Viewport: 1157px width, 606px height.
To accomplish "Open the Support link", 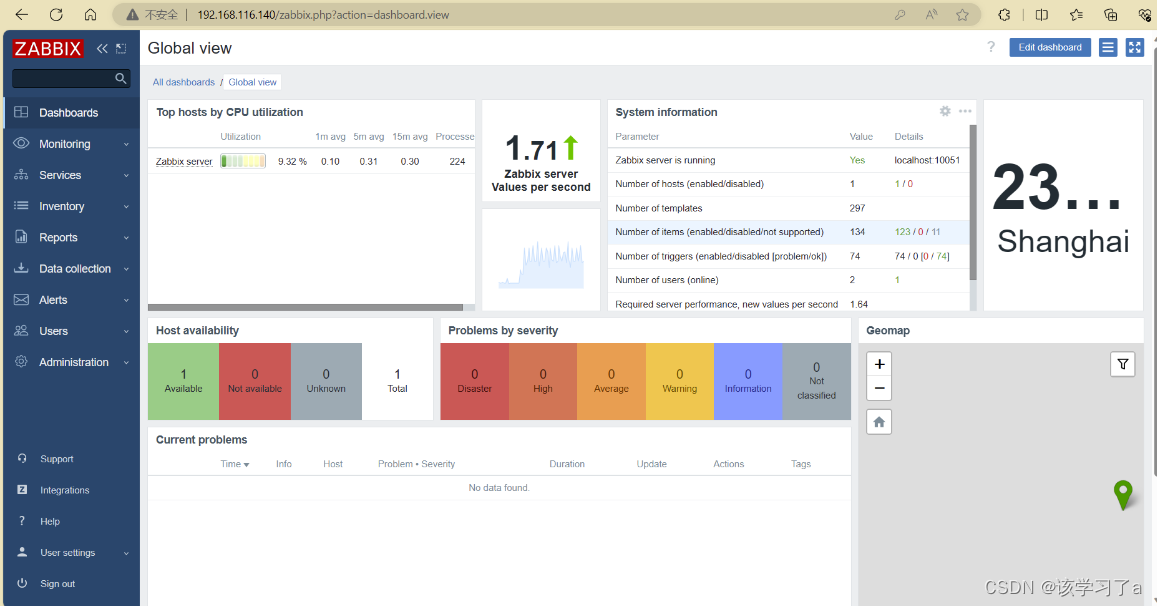I will click(x=57, y=459).
